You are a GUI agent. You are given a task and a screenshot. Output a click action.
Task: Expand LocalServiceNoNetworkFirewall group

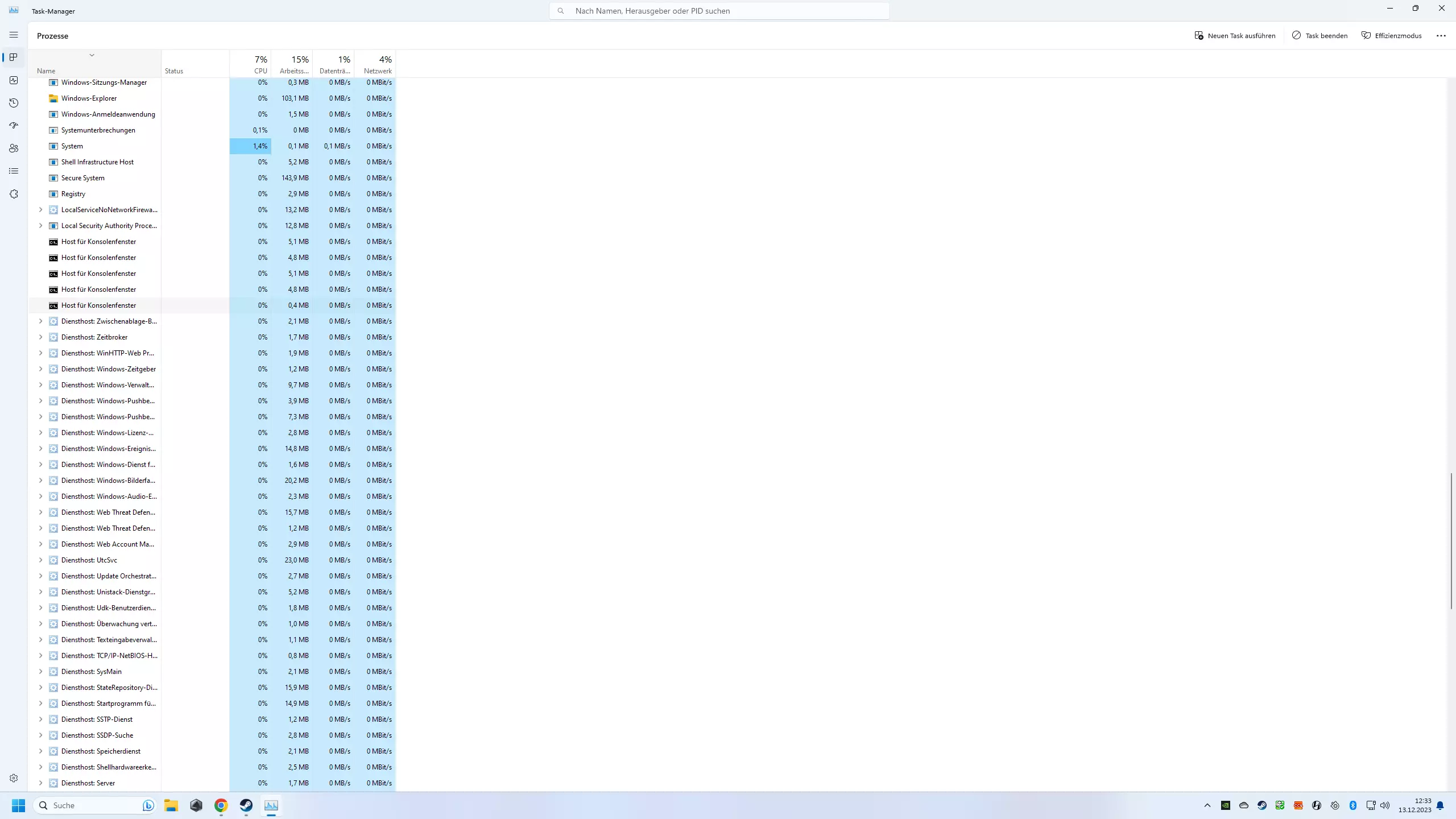(x=40, y=210)
